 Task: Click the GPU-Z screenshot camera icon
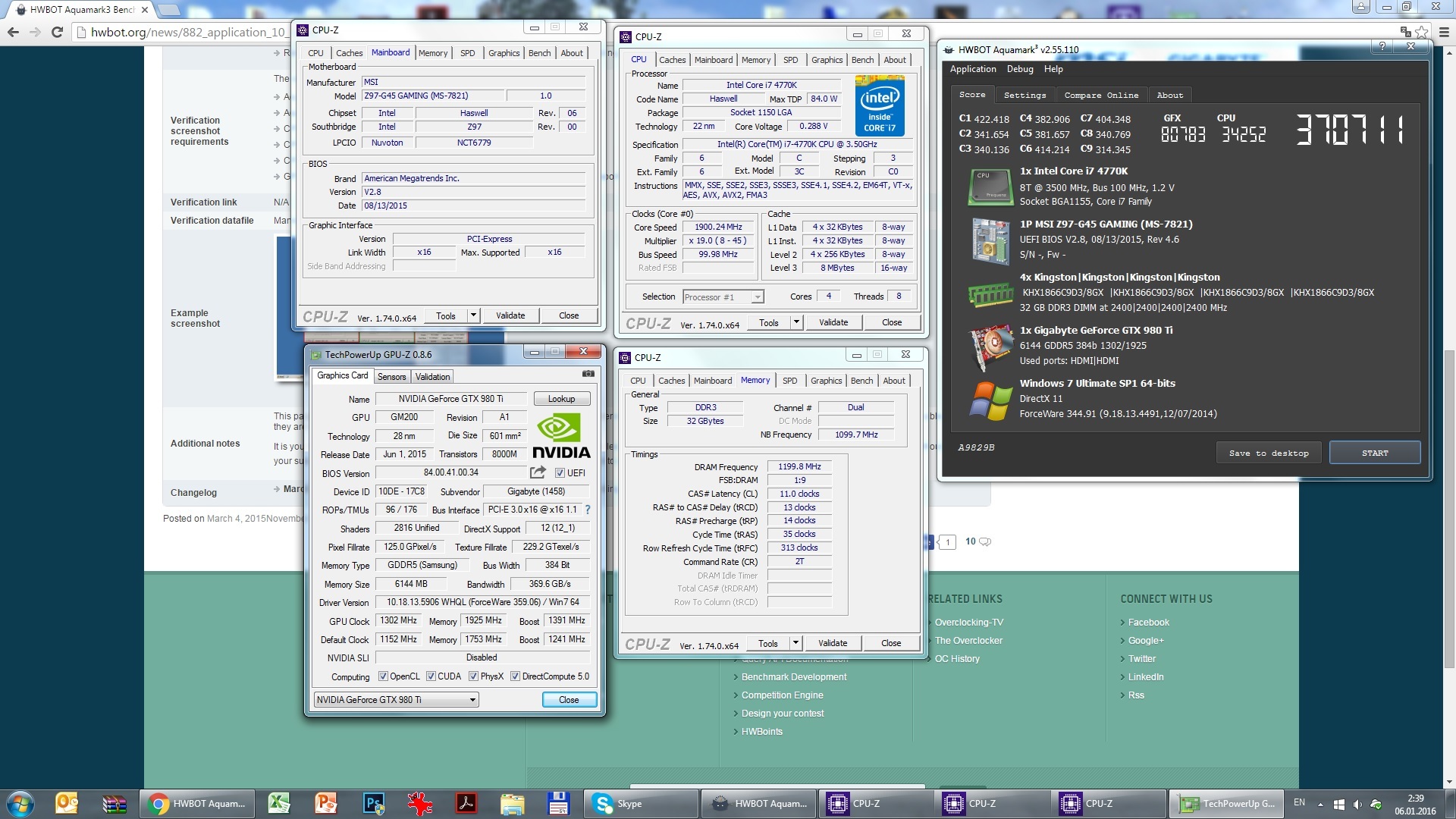point(588,374)
